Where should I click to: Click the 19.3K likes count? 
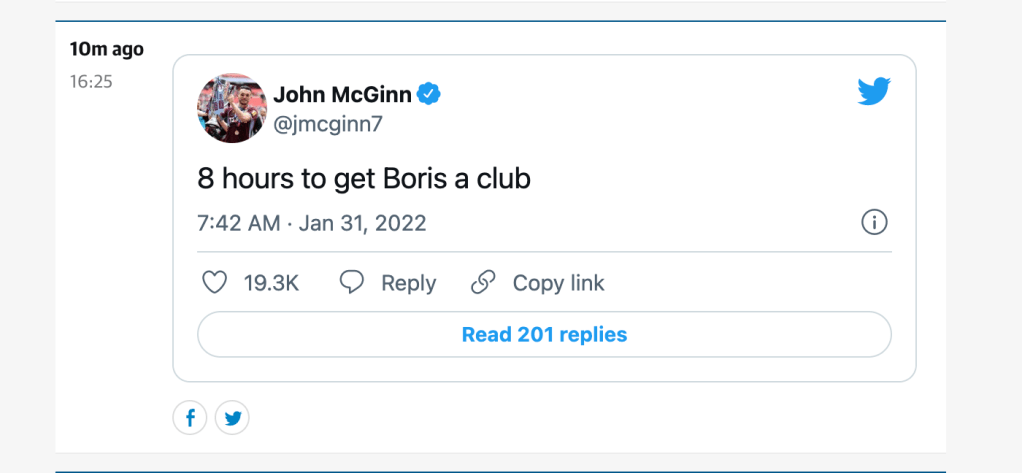tap(271, 283)
